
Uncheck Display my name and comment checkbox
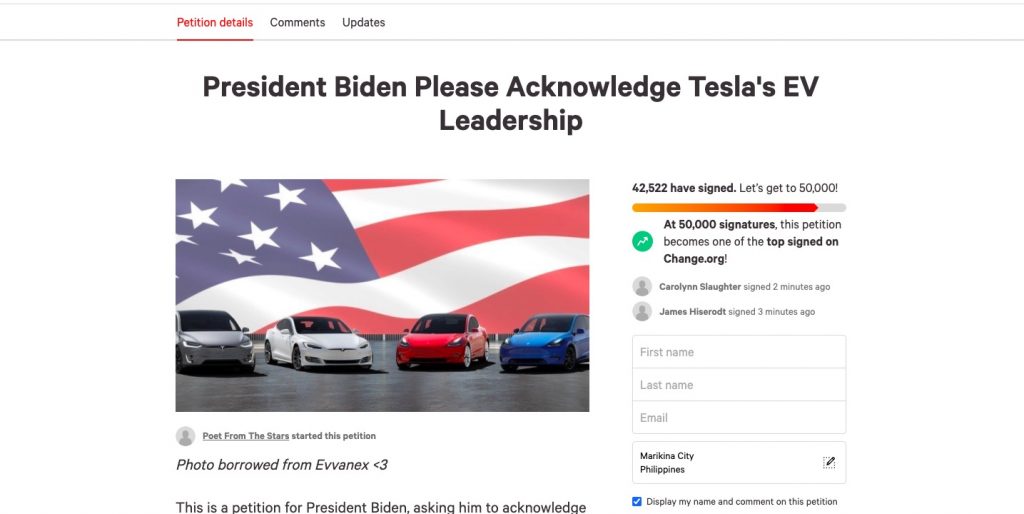637,502
